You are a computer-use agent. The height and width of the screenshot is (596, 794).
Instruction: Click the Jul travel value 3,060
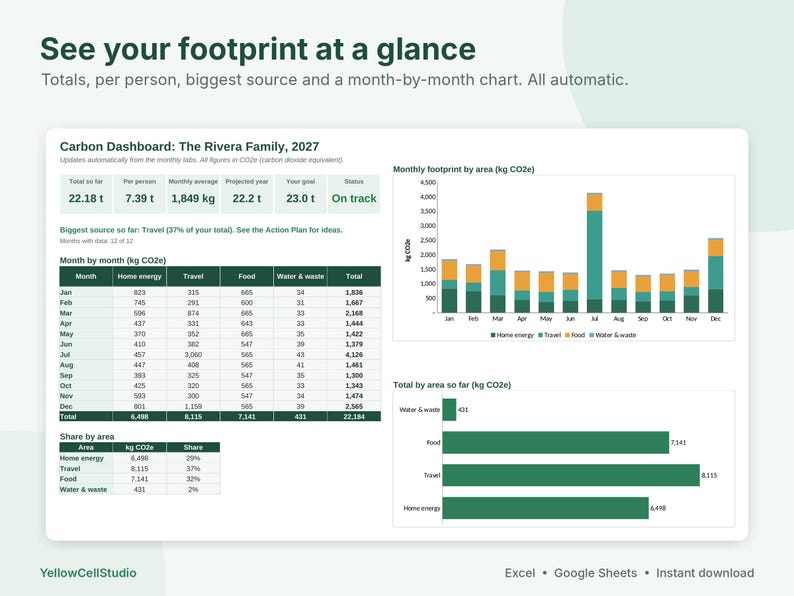(193, 354)
